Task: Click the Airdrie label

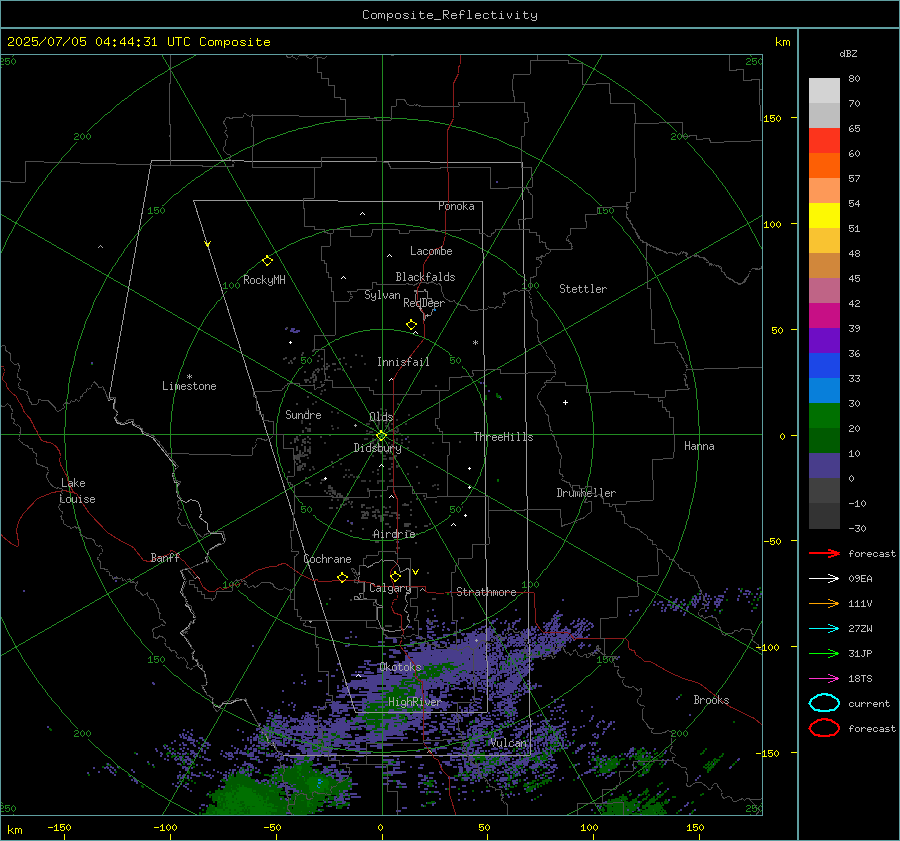Action: pyautogui.click(x=394, y=534)
